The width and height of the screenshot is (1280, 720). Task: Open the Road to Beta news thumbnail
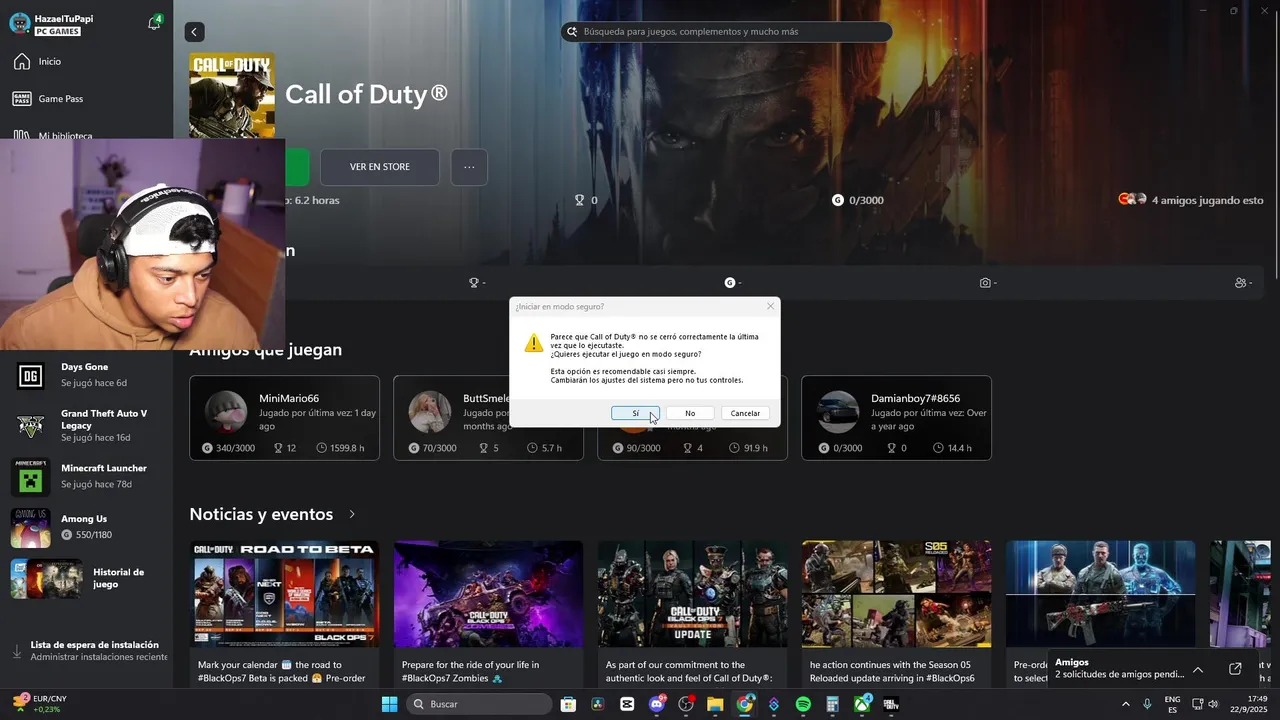(x=284, y=594)
